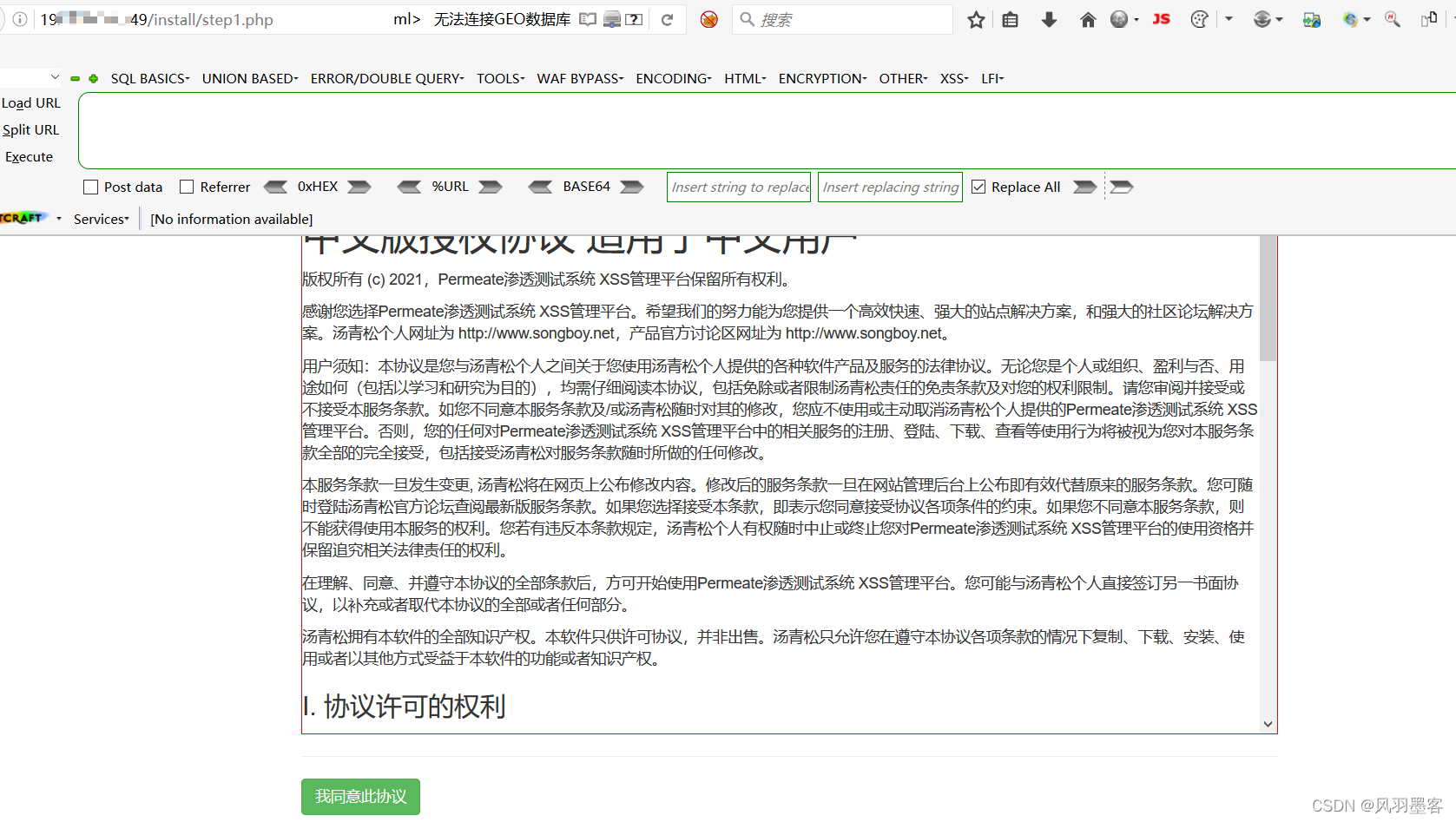Click the license agreement scrollbar thumb

(1268, 299)
